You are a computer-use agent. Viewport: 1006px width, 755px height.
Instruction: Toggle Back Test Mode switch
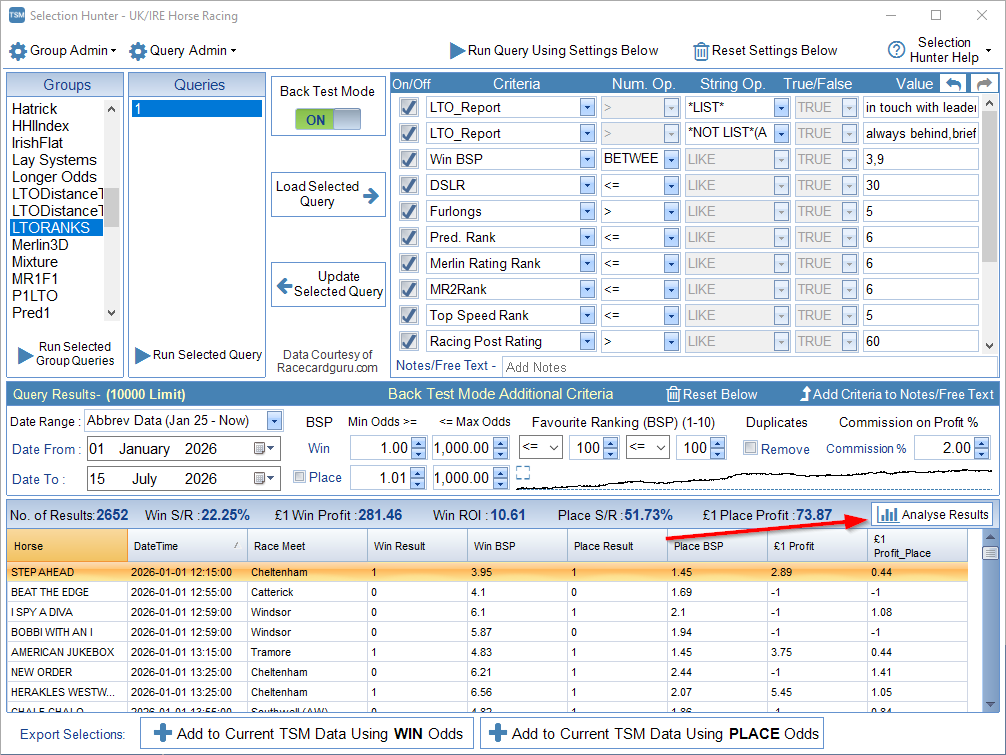tap(328, 119)
